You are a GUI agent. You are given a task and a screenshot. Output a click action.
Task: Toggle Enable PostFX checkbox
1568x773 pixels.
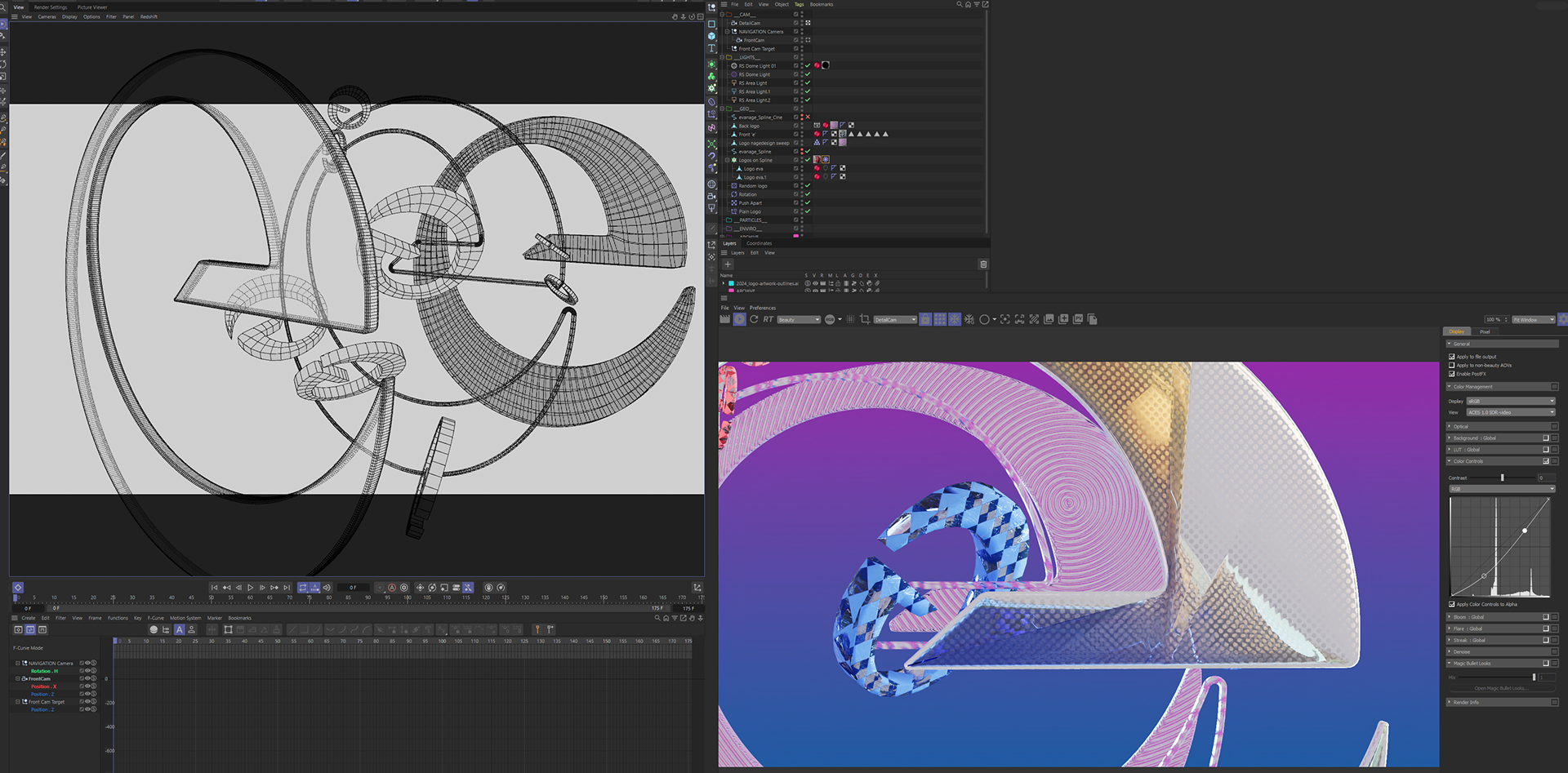click(1452, 374)
